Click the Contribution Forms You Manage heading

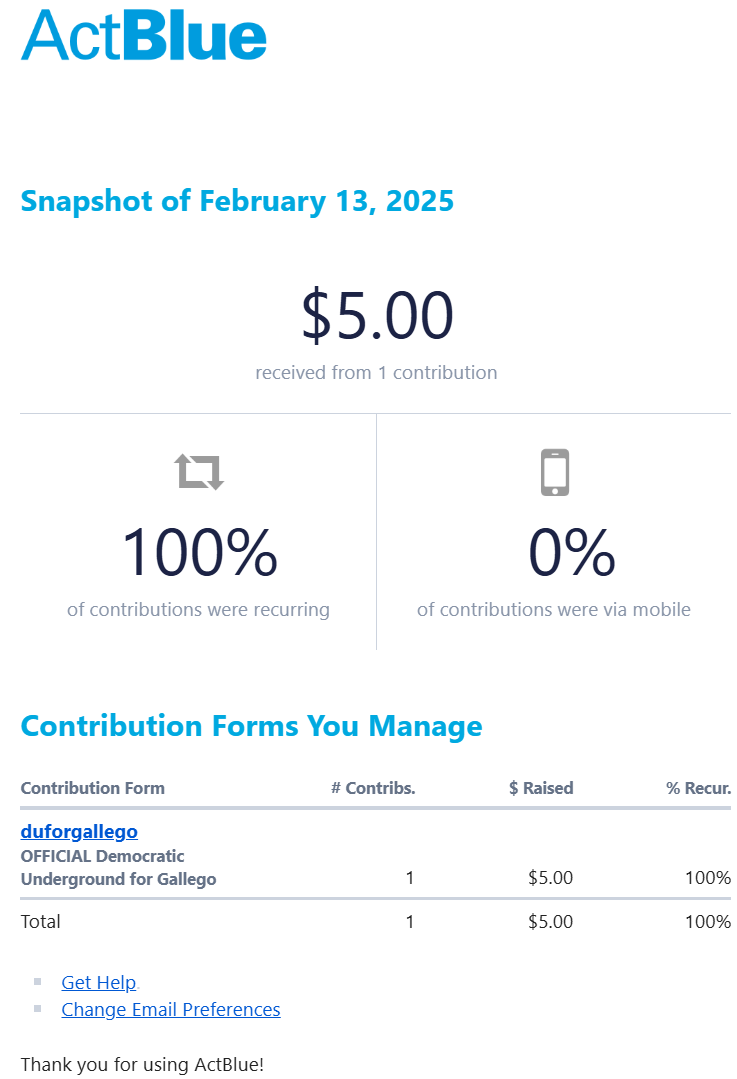(251, 726)
